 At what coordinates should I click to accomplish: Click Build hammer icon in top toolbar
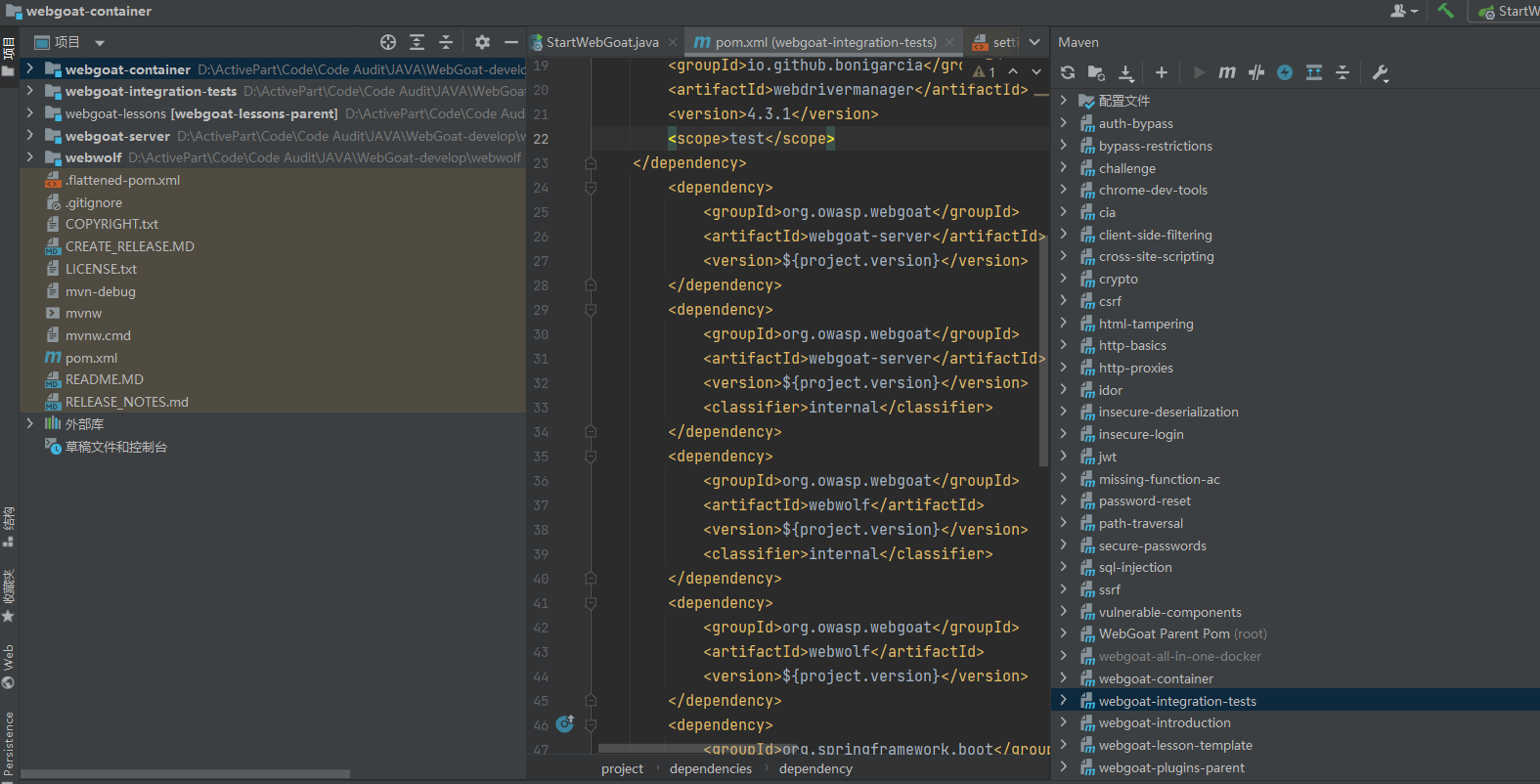[x=1445, y=11]
